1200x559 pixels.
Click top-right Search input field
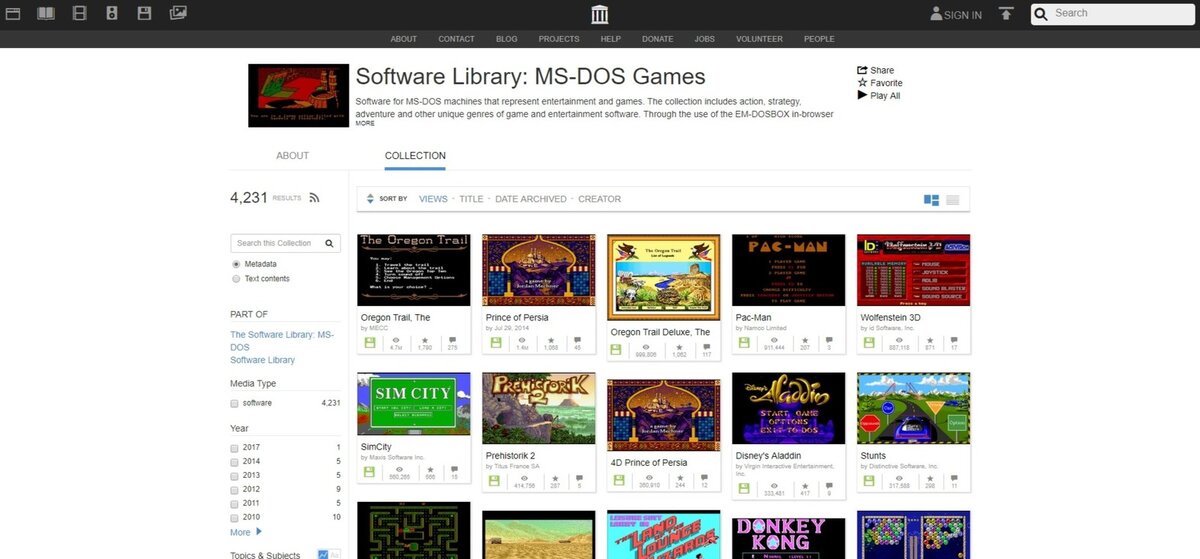[x=1114, y=14]
